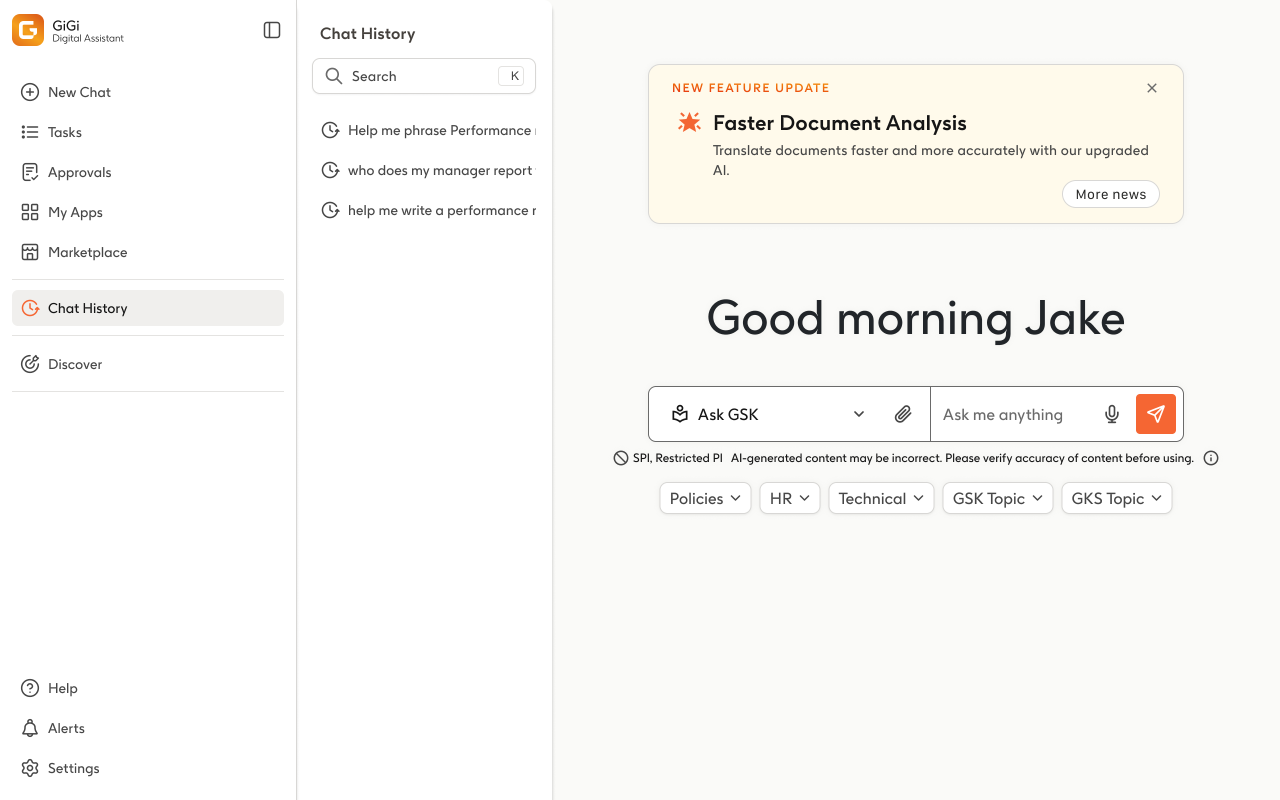
Task: Click the Ask GSK assistant icon
Action: click(x=680, y=414)
